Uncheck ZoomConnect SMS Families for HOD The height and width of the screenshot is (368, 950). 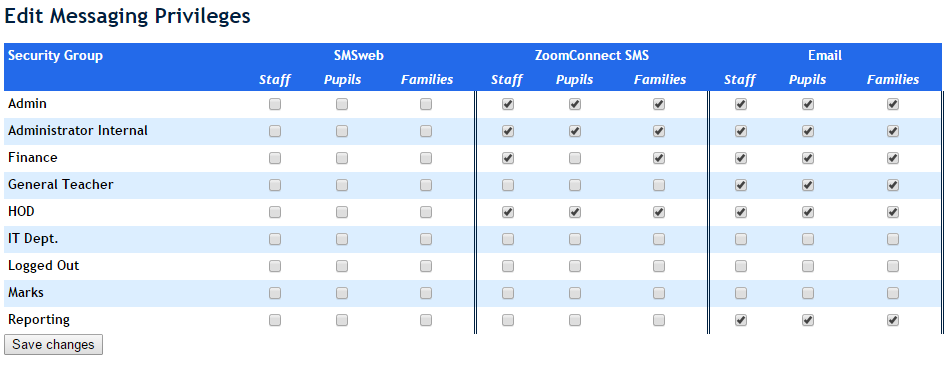[x=659, y=212]
